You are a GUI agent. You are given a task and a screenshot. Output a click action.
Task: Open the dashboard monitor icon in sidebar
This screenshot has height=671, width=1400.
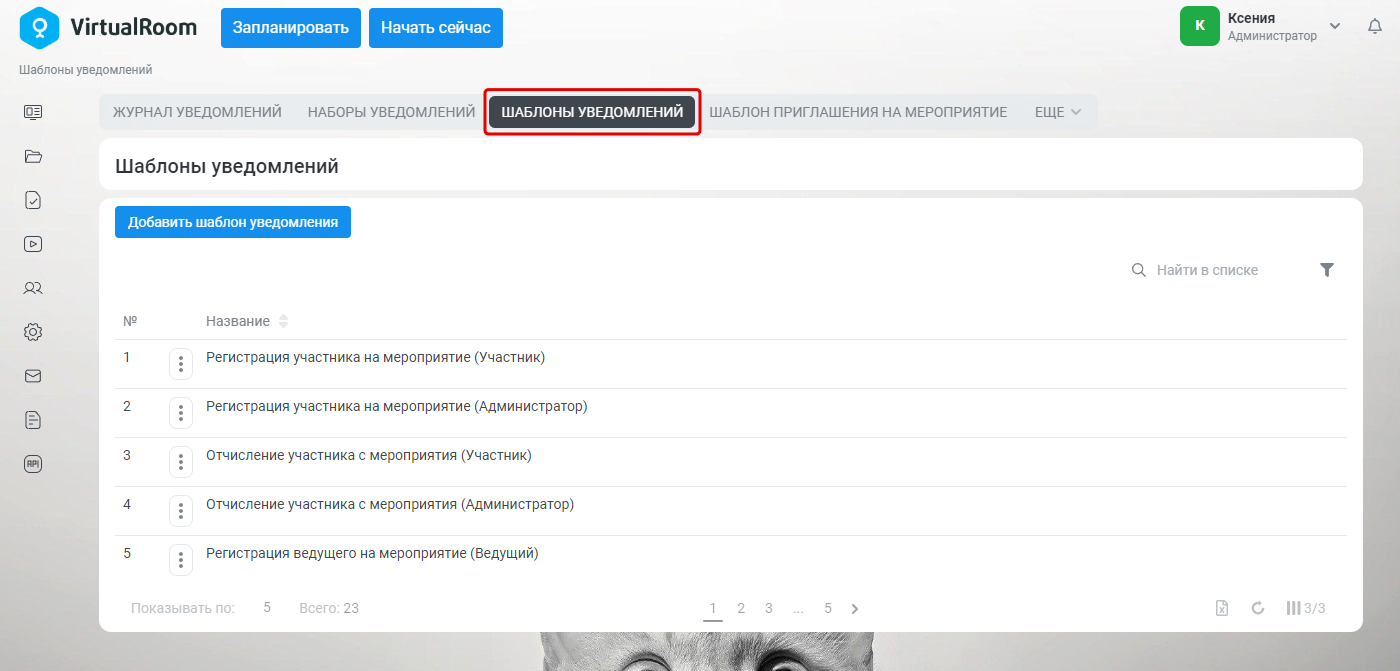33,112
